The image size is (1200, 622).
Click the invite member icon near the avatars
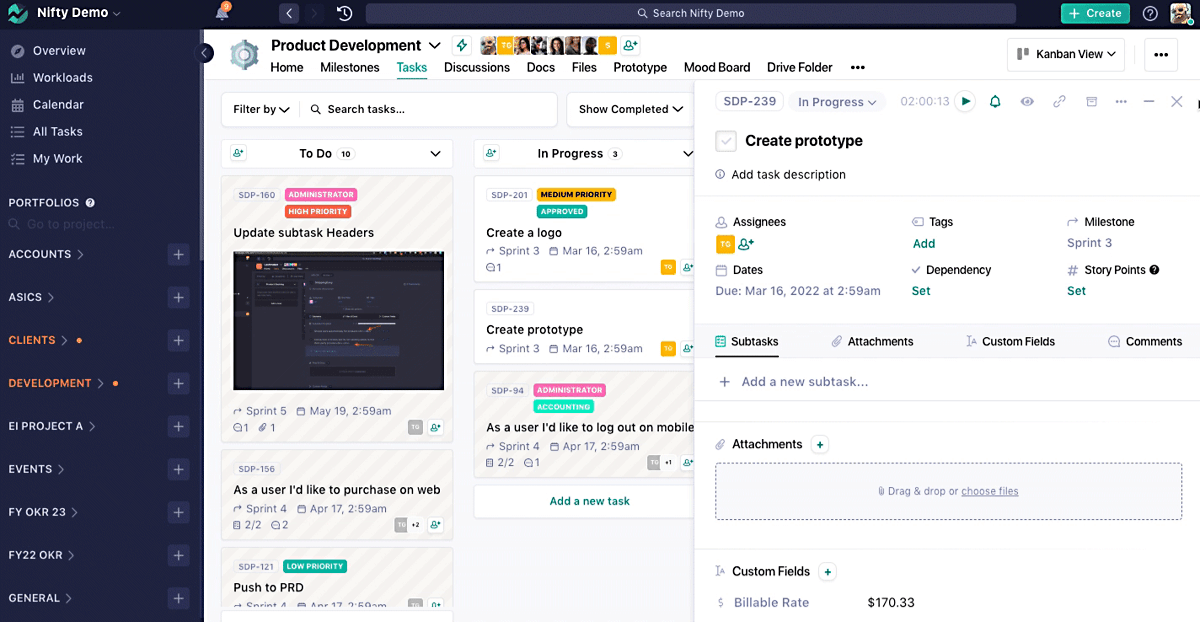[629, 44]
